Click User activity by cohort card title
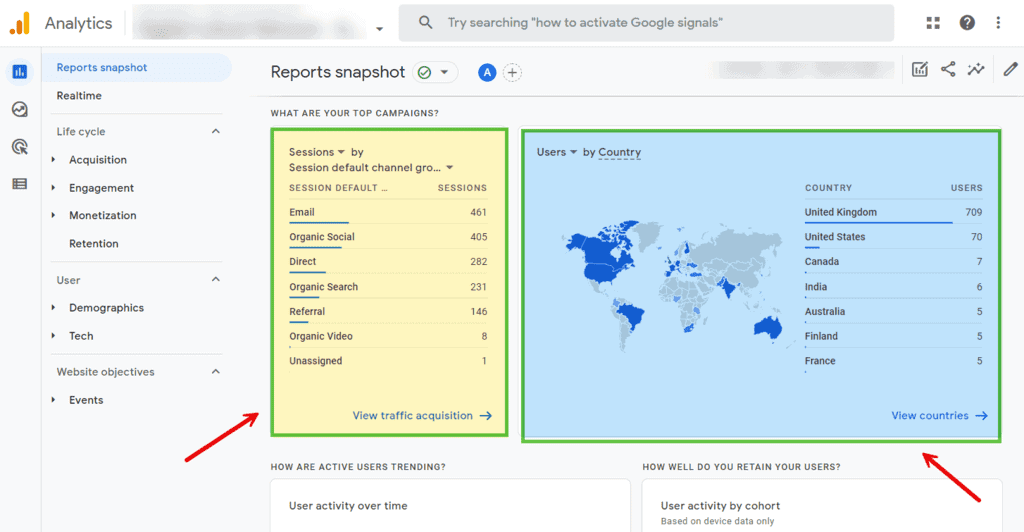Viewport: 1024px width, 532px height. [x=720, y=506]
